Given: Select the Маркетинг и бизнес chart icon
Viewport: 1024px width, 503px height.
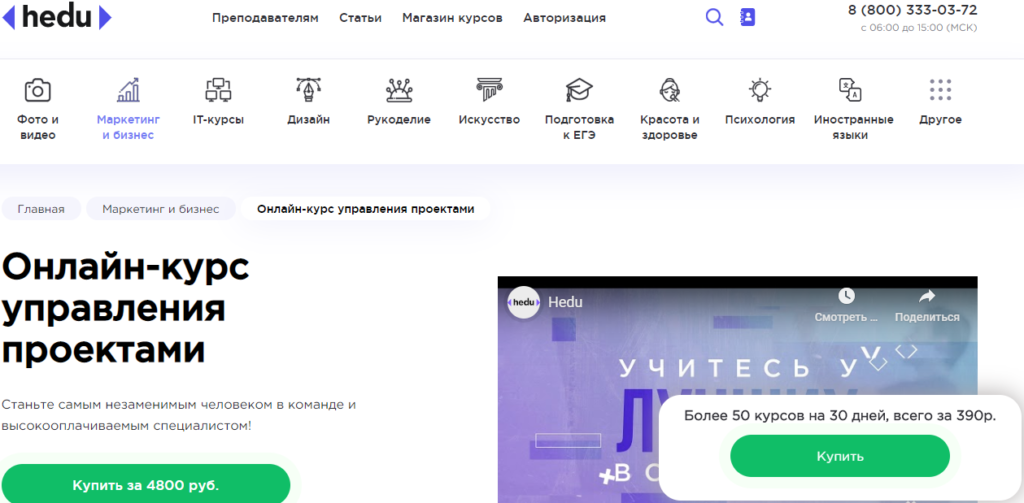Looking at the screenshot, I should pyautogui.click(x=128, y=91).
